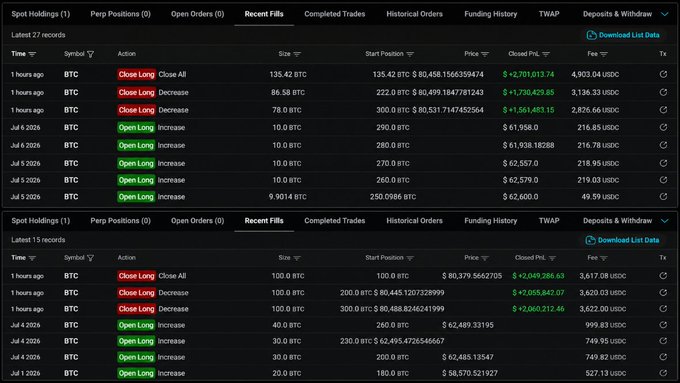Expand chevron after Deposits & Withdraw, 27 records panel
Viewport: 680px width, 383px height.
(x=664, y=14)
